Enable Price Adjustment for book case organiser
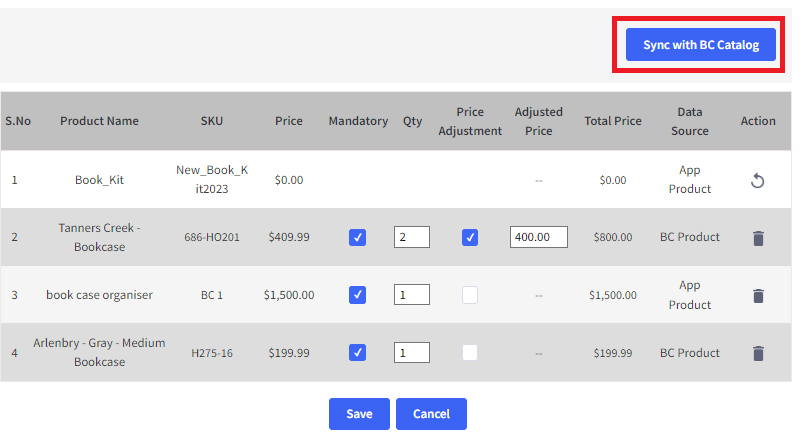This screenshot has height=434, width=803. click(x=470, y=295)
